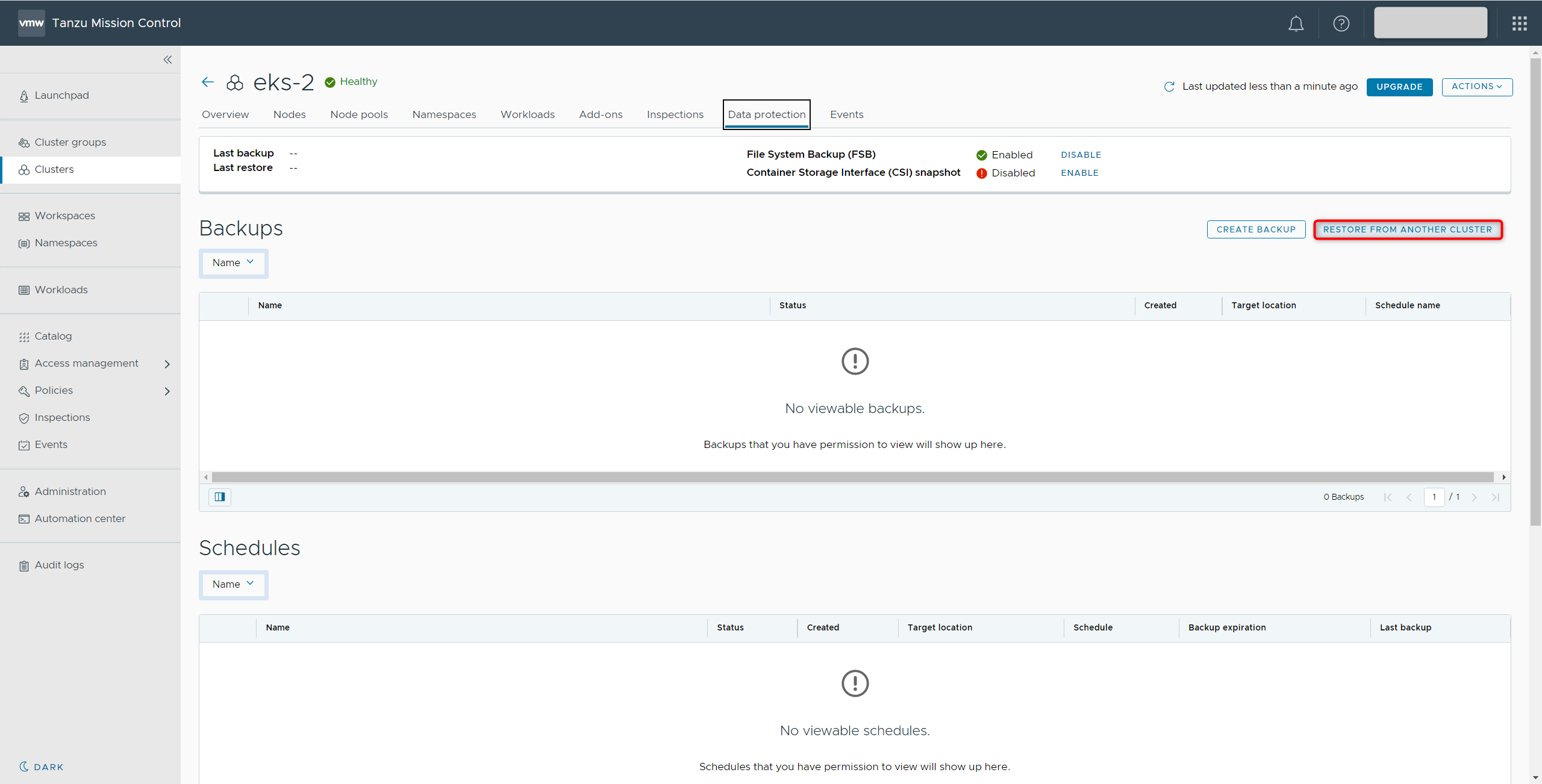Open the VMware services grid icon
This screenshot has width=1542, height=784.
[1519, 23]
